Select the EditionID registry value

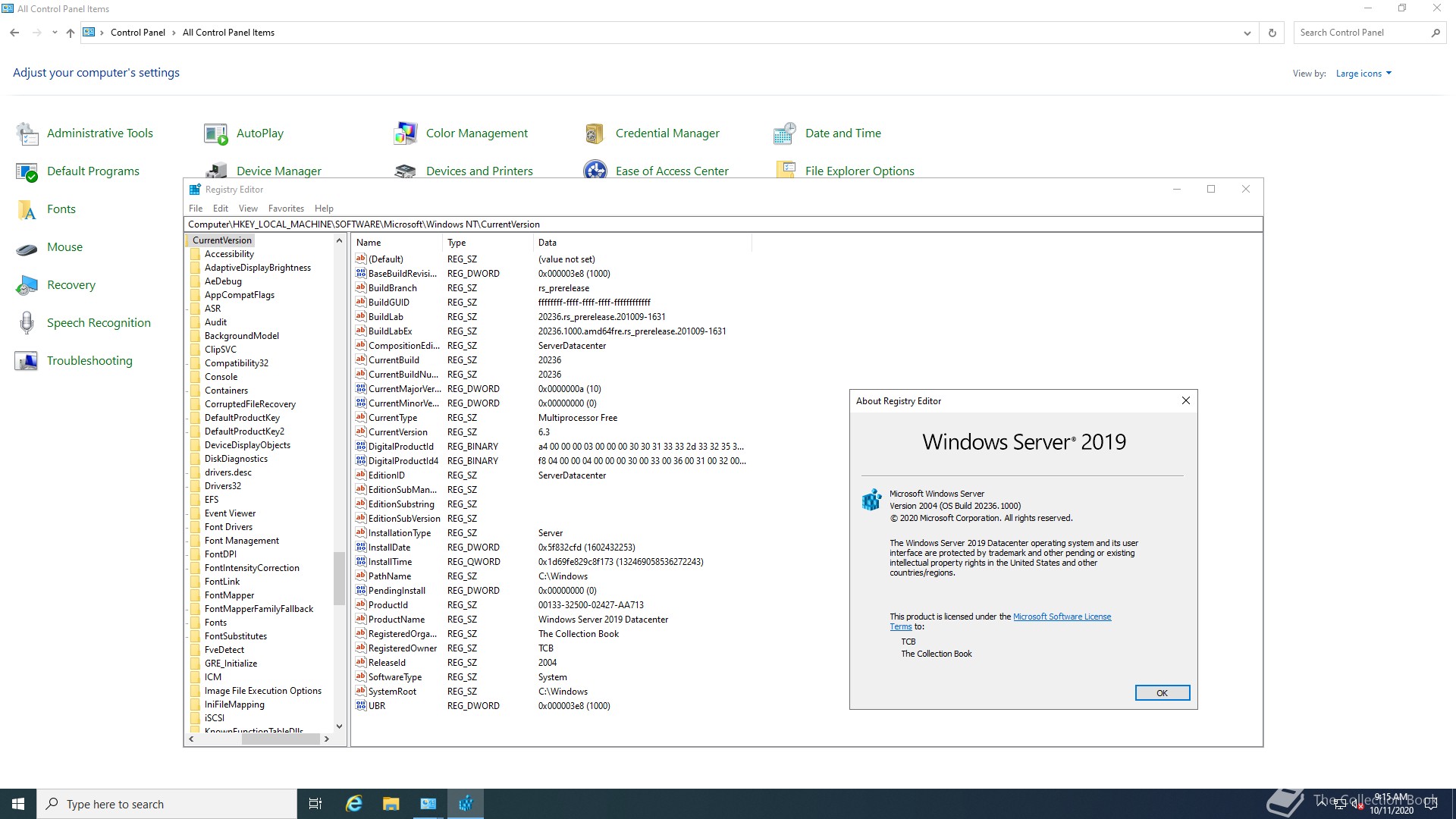click(x=386, y=475)
